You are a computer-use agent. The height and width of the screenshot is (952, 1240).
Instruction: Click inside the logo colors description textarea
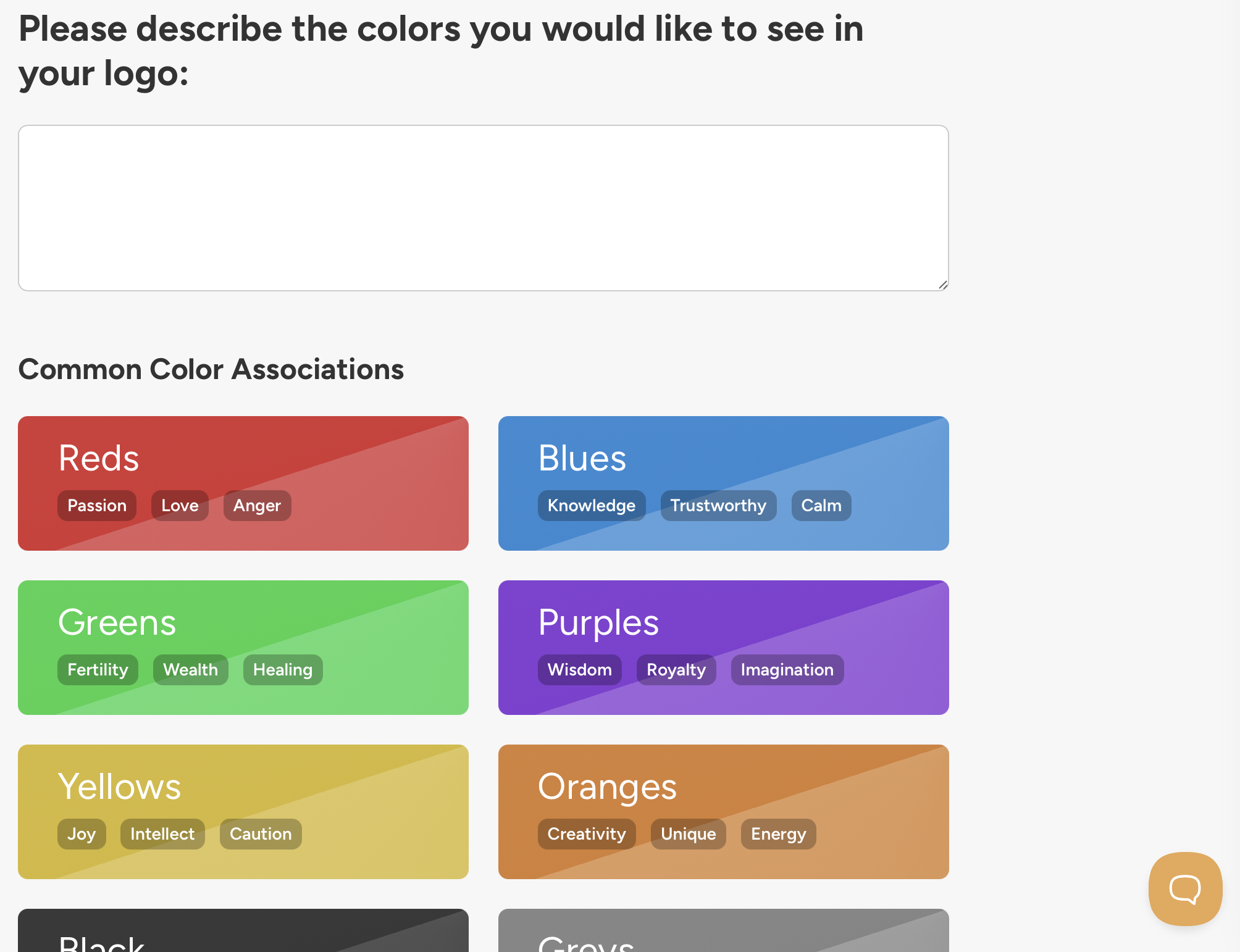pyautogui.click(x=483, y=207)
